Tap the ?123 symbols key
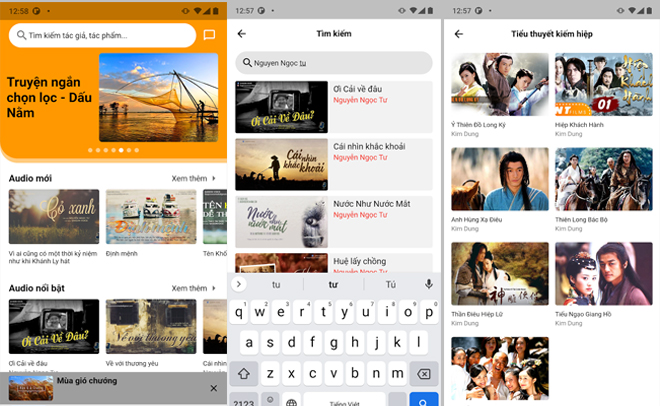 coord(244,401)
